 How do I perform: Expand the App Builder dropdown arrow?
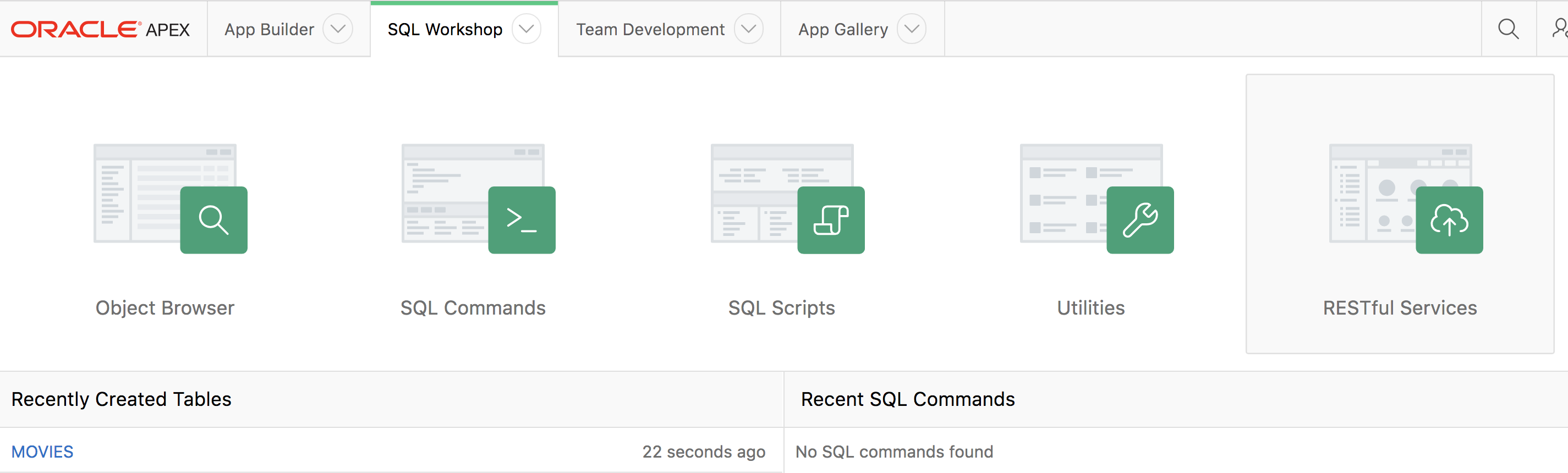coord(338,29)
